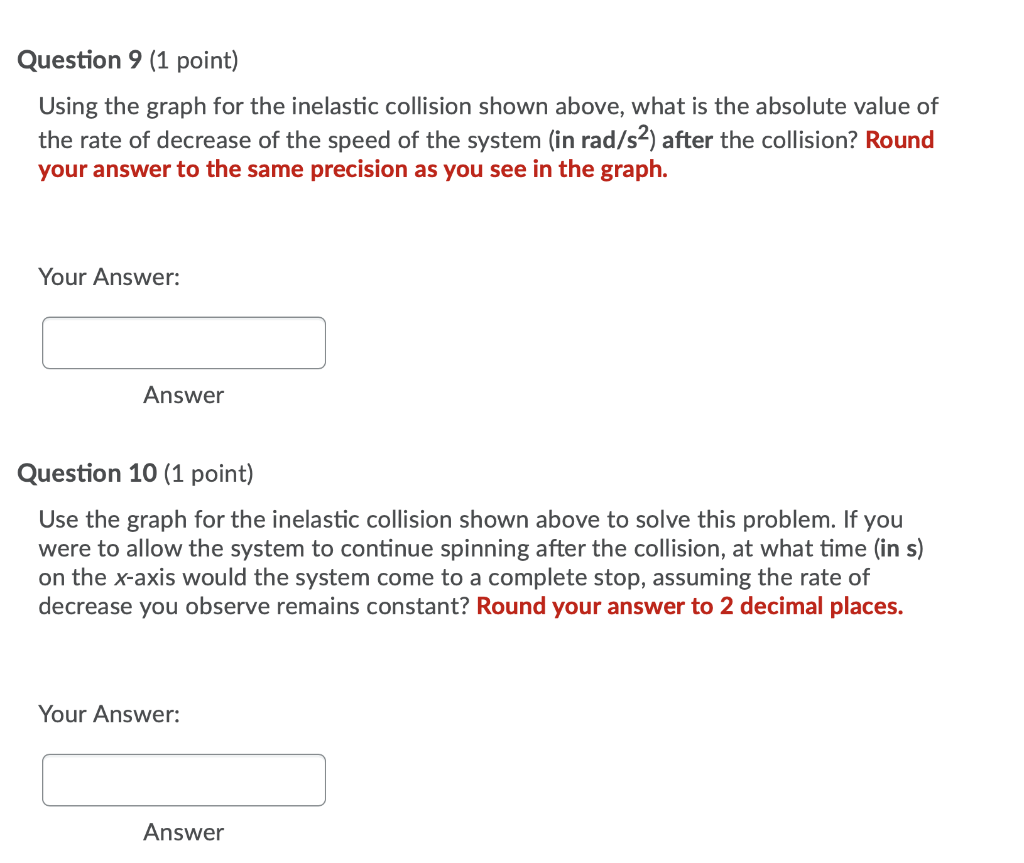Click the (1 point) label beside Question 10
The image size is (1024, 863).
[208, 473]
